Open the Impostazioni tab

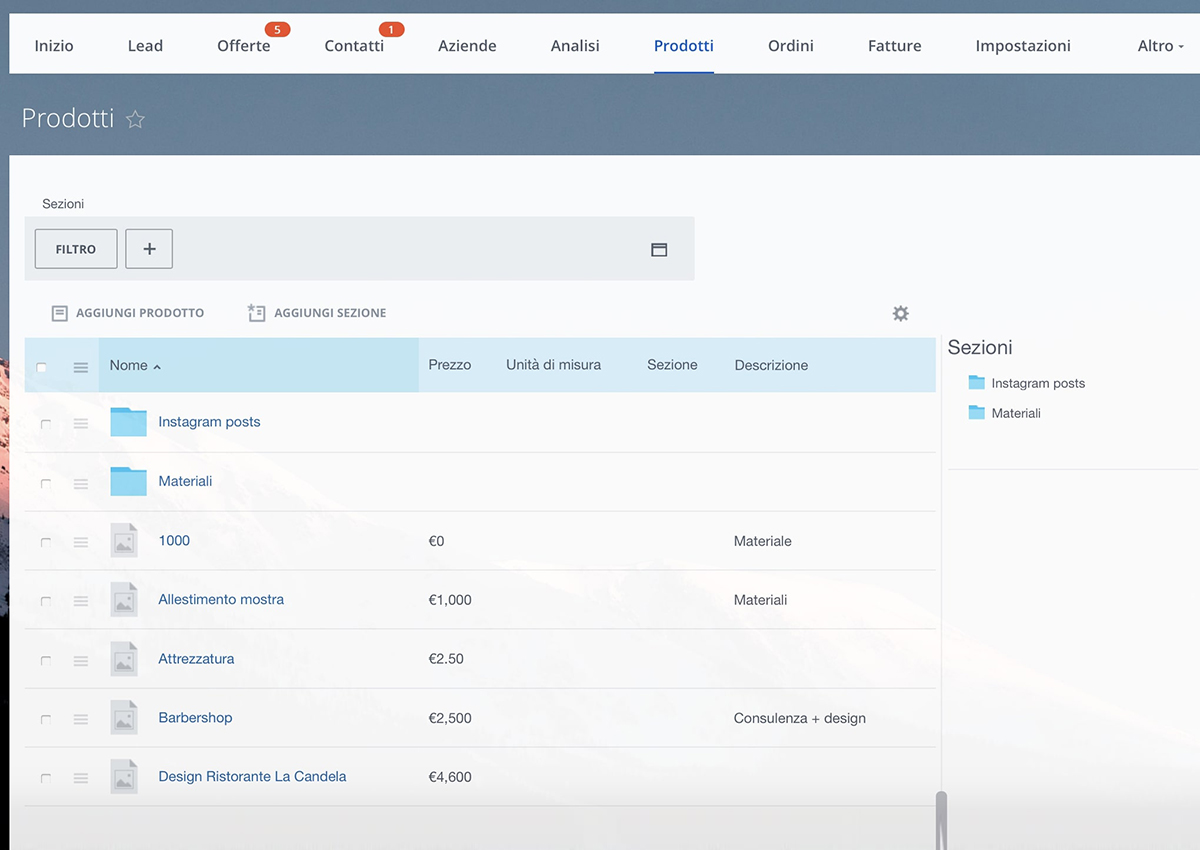[1023, 46]
